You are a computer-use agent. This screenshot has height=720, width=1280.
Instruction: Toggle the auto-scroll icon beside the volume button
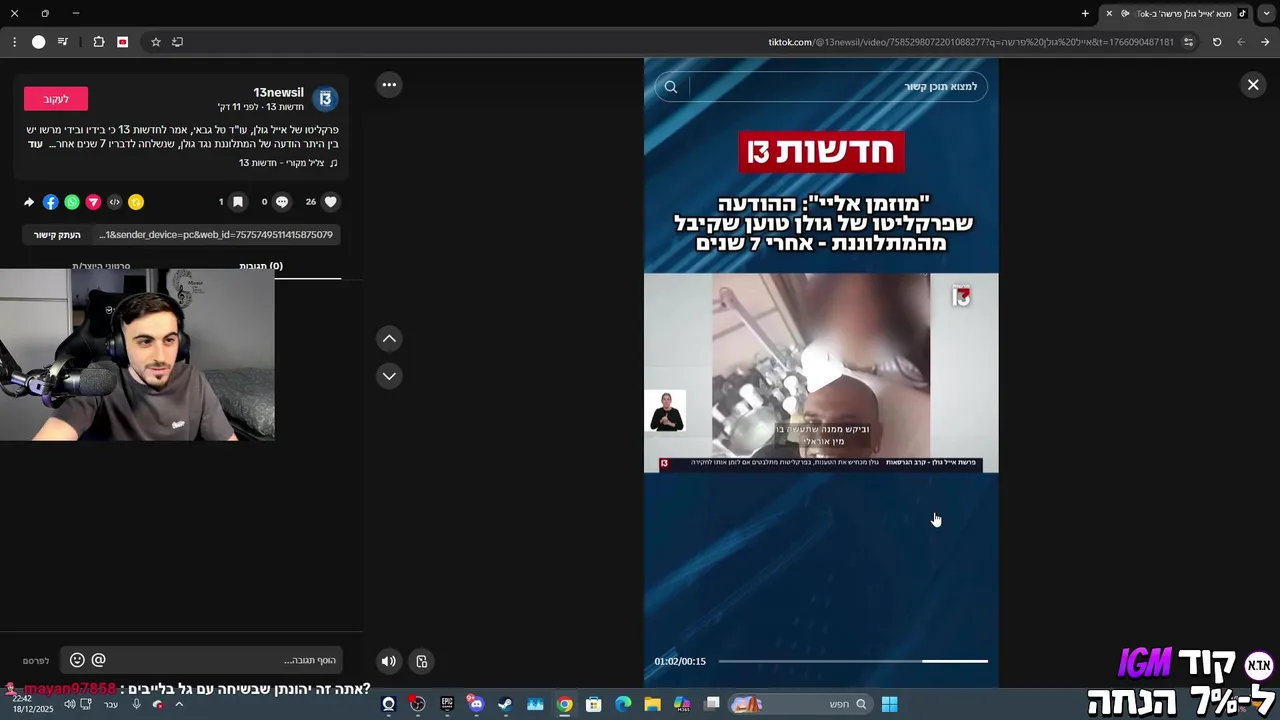pos(422,661)
